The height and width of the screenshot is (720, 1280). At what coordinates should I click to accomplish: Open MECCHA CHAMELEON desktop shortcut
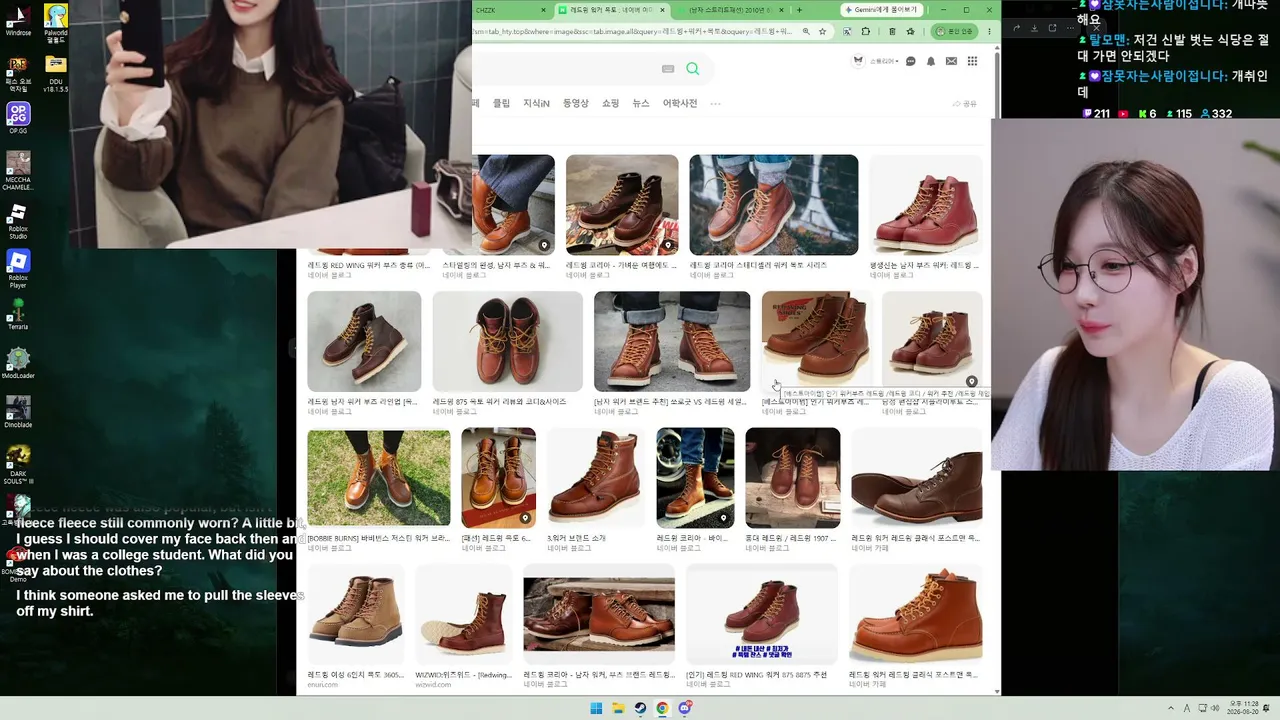point(18,170)
